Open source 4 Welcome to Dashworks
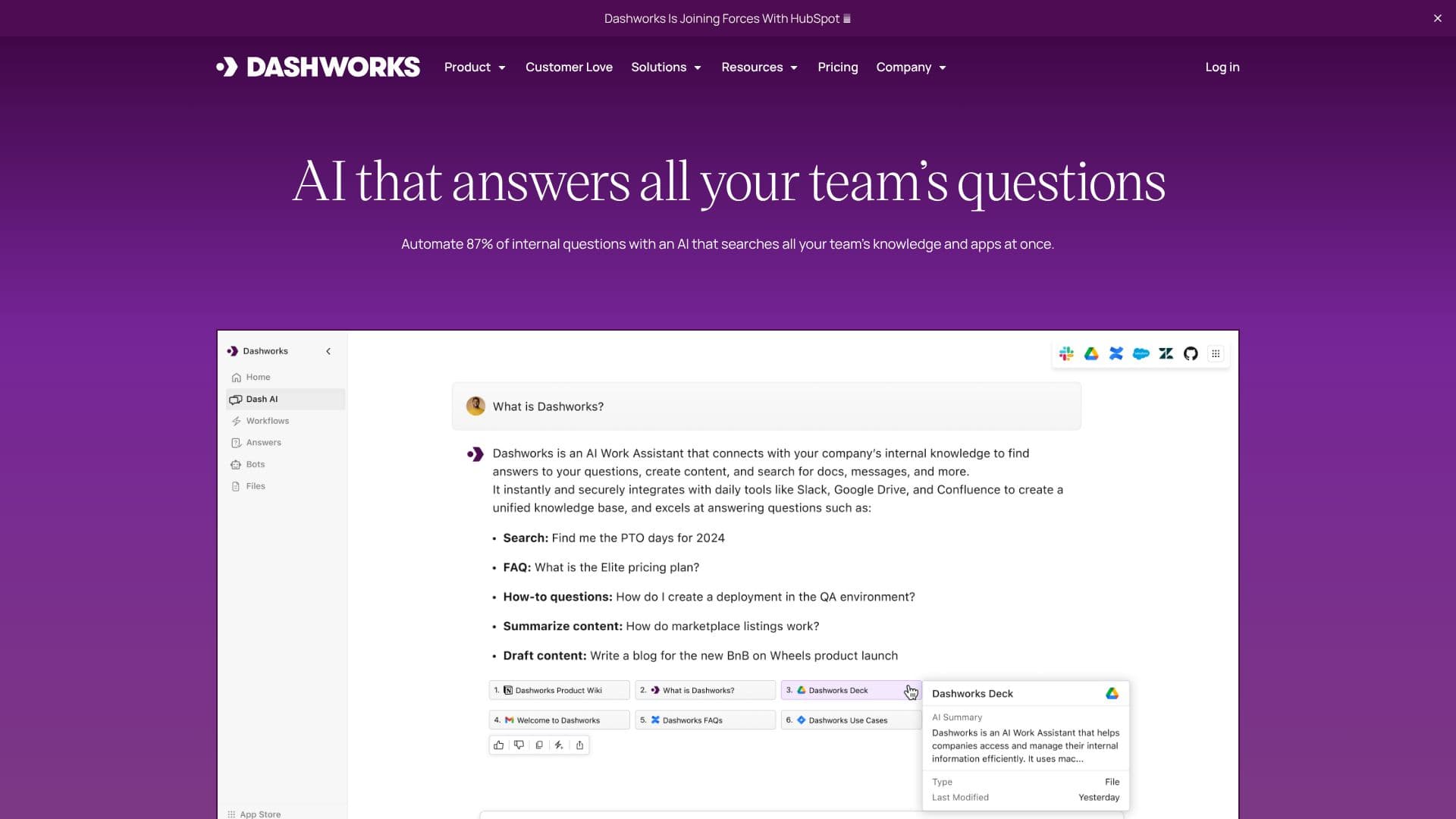Viewport: 1456px width, 819px height. [x=559, y=720]
